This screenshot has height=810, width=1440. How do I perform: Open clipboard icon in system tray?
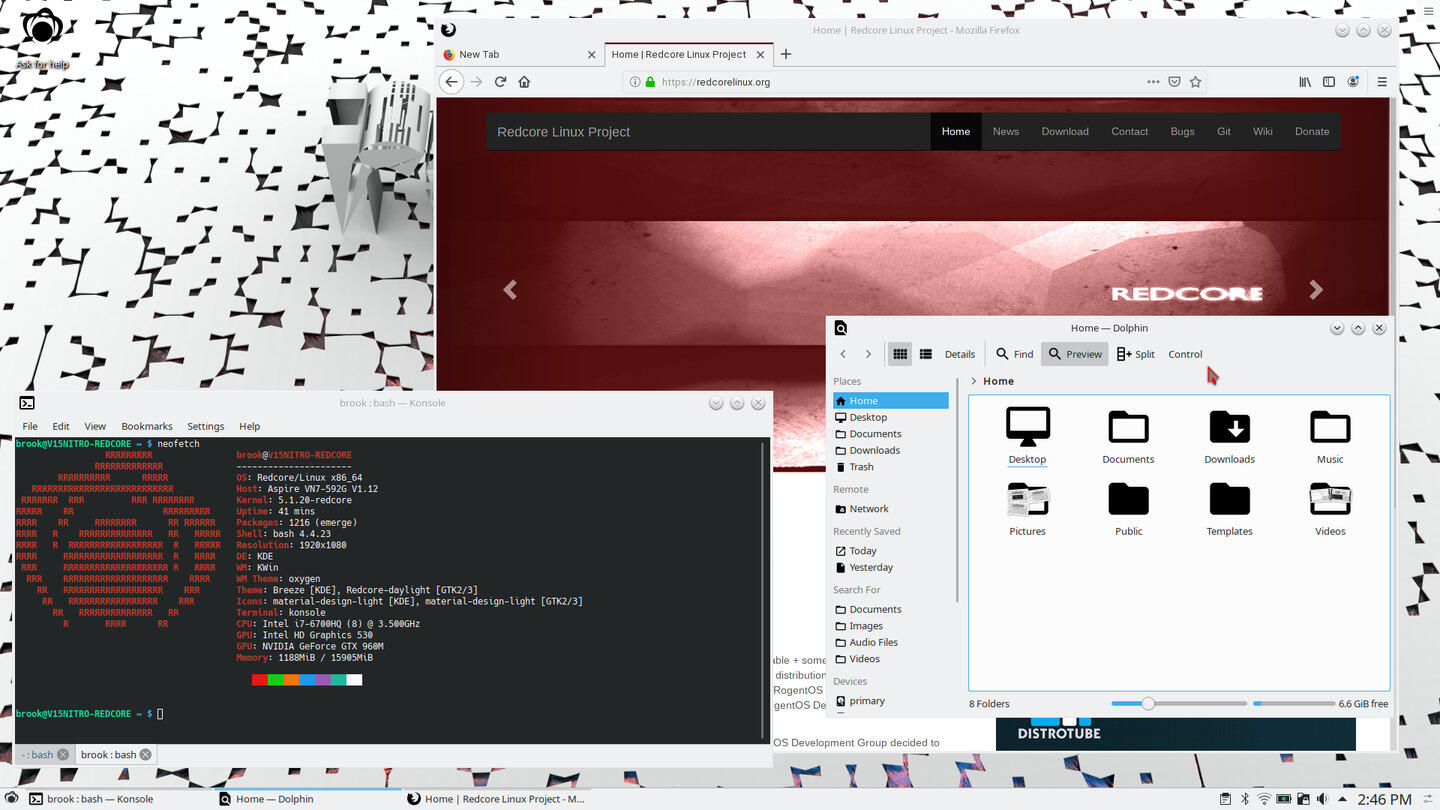click(1225, 799)
